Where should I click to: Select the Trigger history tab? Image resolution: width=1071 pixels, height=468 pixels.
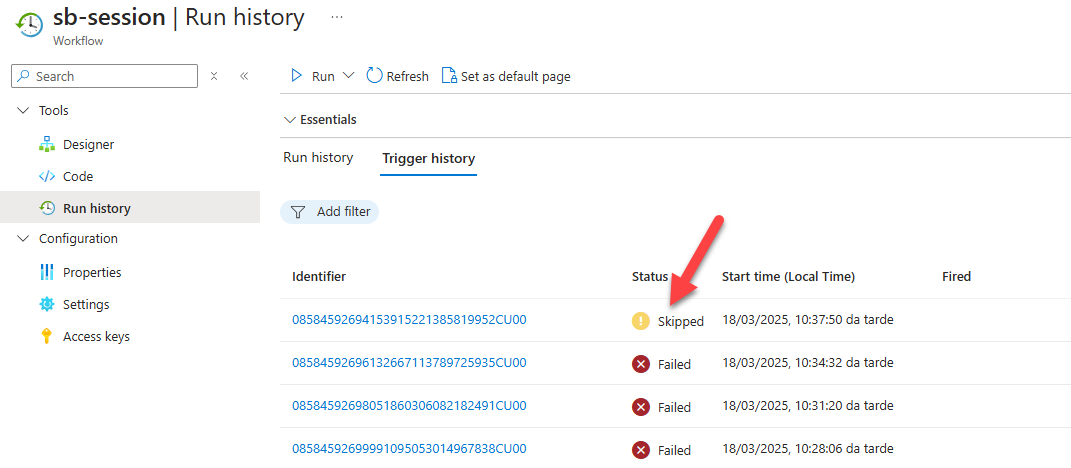(428, 159)
